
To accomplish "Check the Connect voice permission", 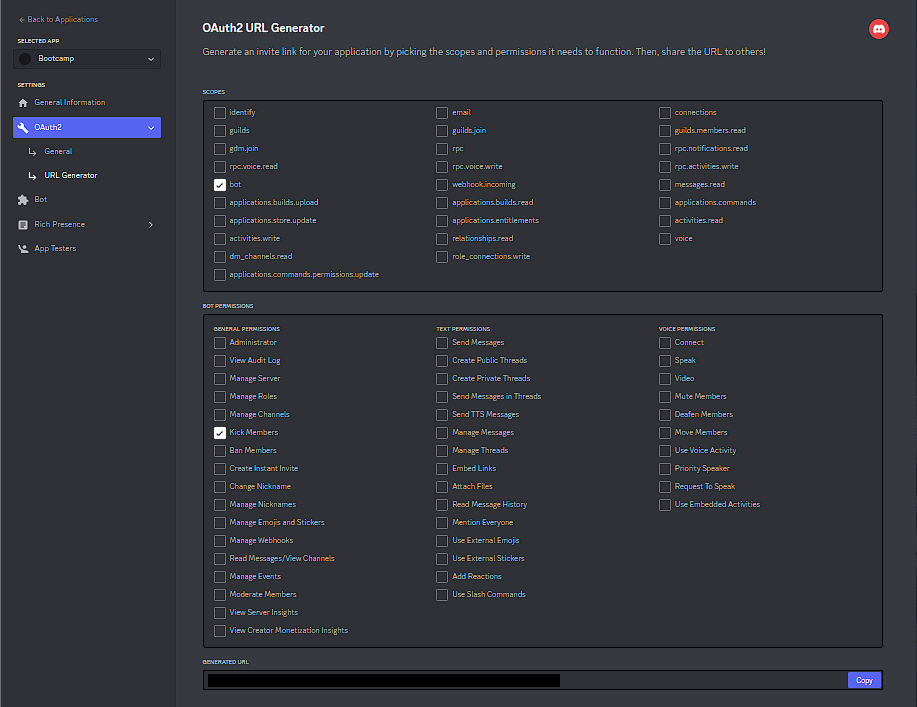I will pyautogui.click(x=665, y=343).
